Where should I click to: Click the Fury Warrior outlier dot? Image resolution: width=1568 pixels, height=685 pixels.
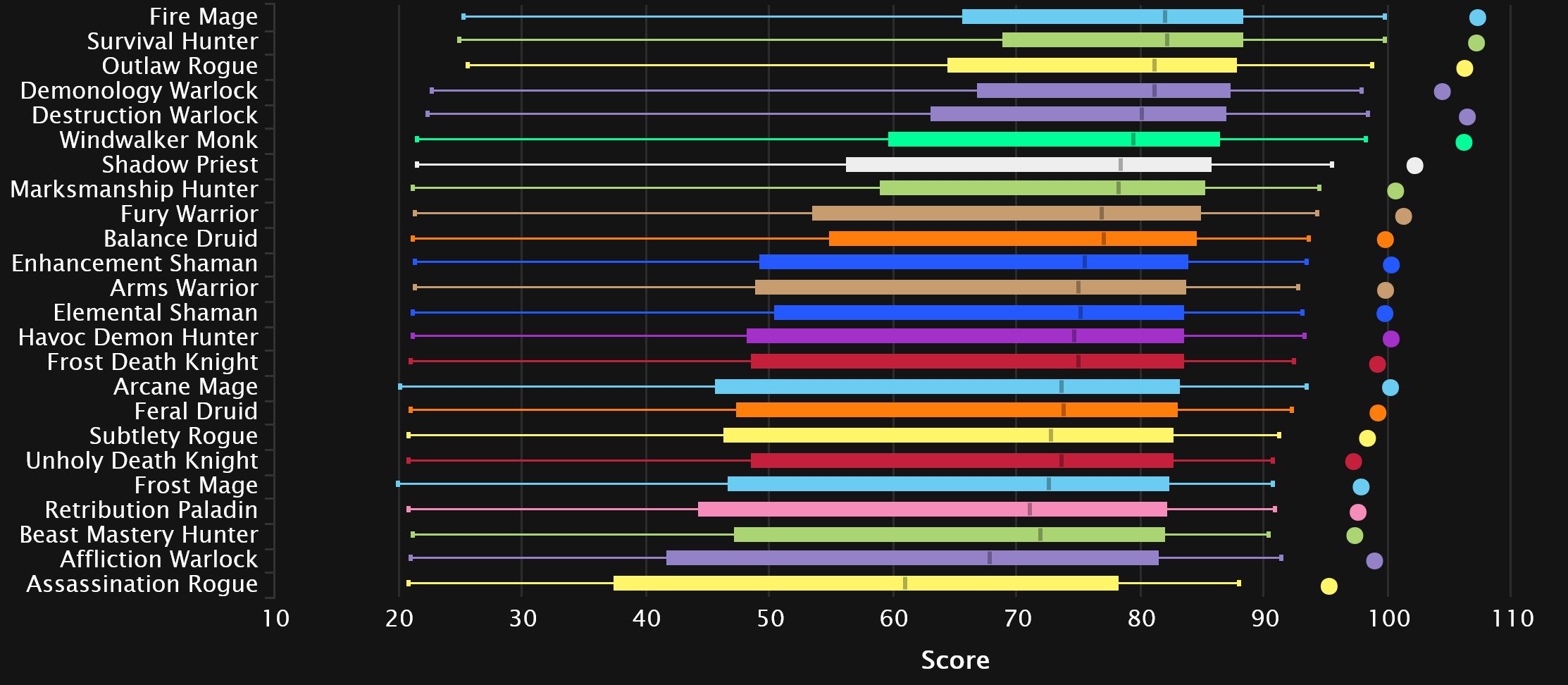(x=1403, y=216)
